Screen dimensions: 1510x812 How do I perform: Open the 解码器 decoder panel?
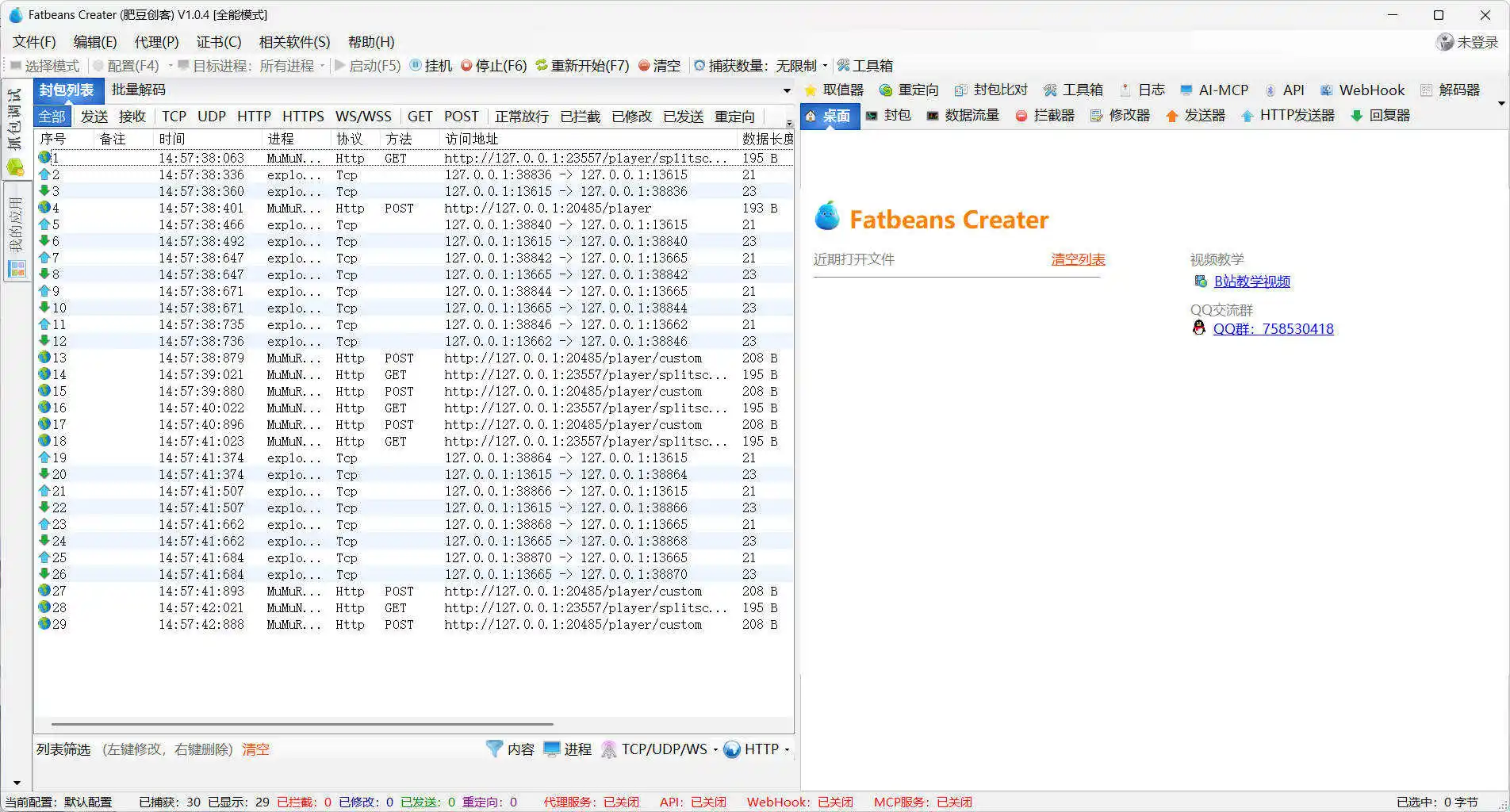pyautogui.click(x=1451, y=90)
